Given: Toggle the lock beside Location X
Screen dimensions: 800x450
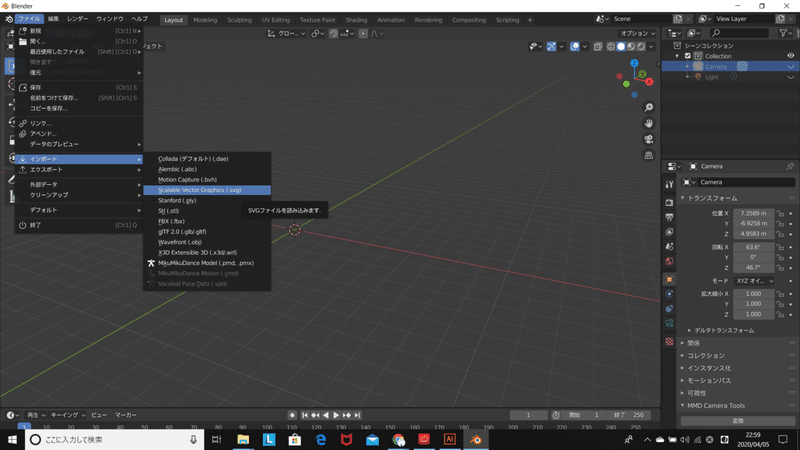Looking at the screenshot, I should pos(780,213).
